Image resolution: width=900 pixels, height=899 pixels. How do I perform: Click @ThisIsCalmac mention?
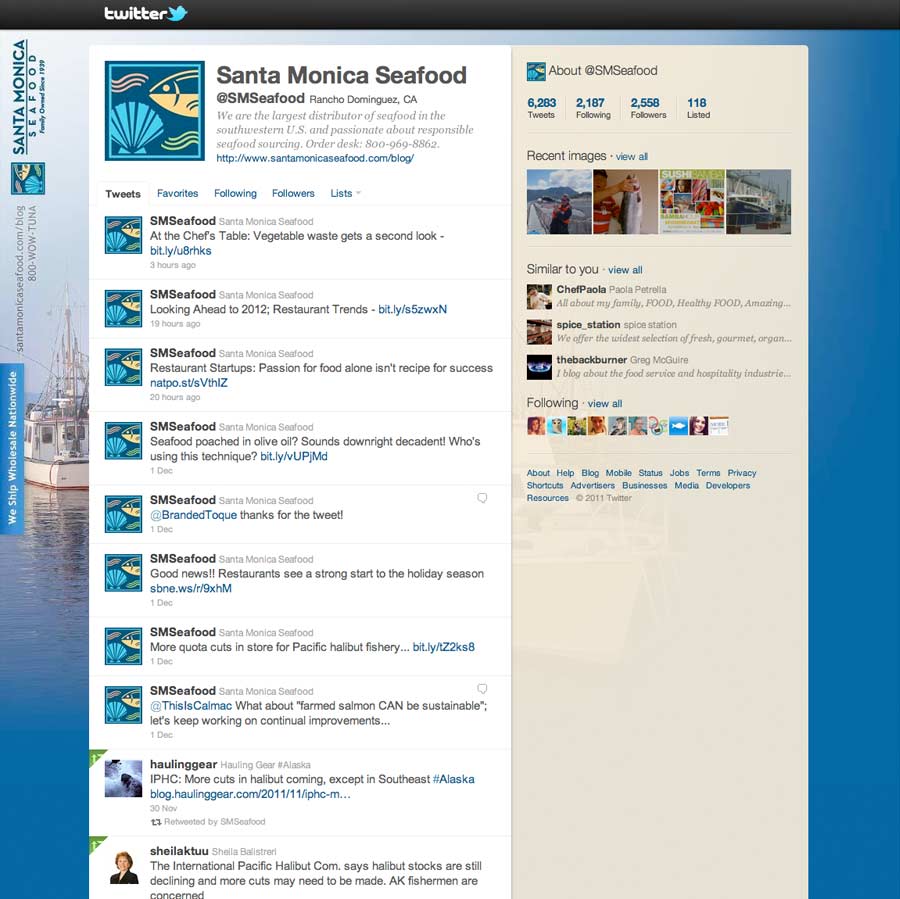click(191, 706)
